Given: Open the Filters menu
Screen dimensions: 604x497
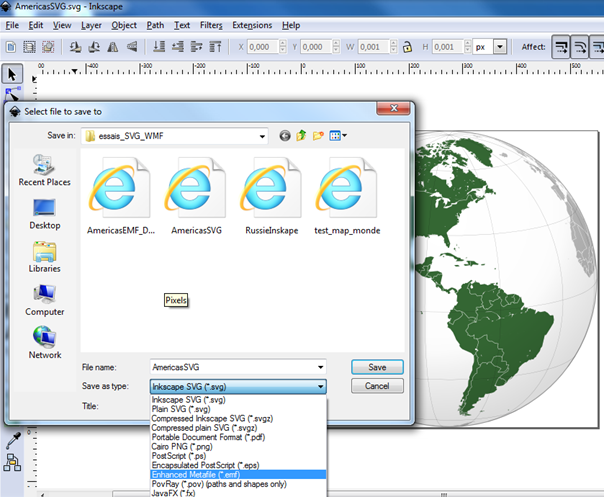Looking at the screenshot, I should coord(211,24).
